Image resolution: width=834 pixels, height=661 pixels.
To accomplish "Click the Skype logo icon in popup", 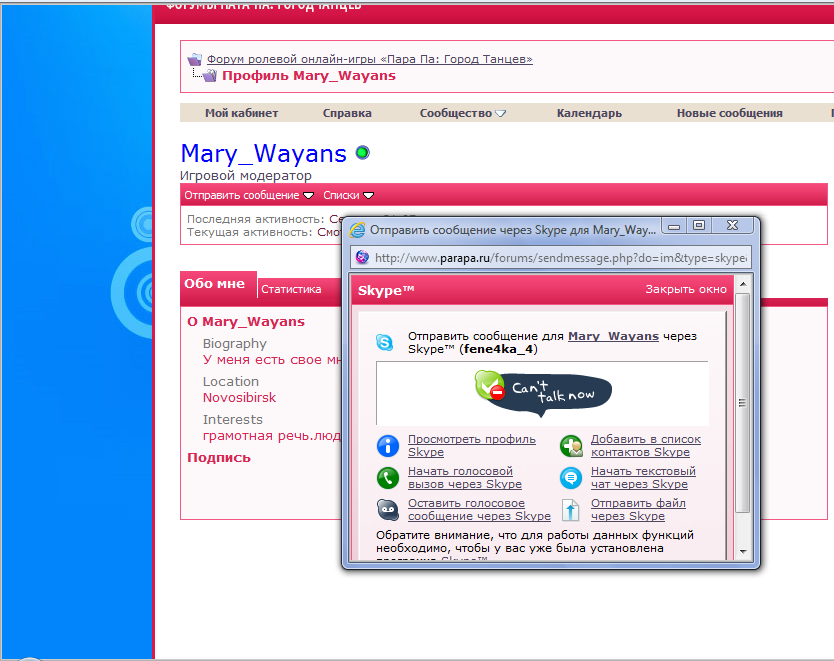I will (385, 342).
